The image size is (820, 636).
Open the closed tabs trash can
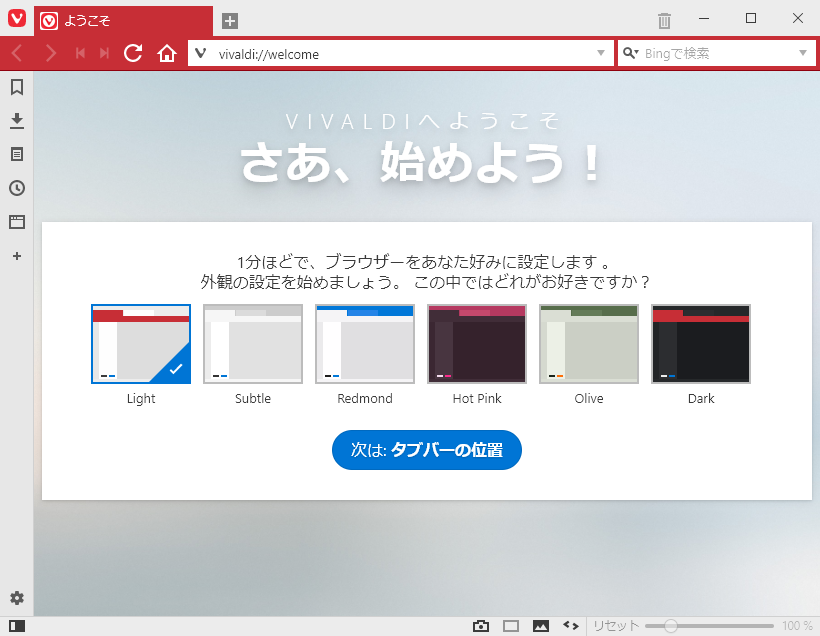coord(664,20)
